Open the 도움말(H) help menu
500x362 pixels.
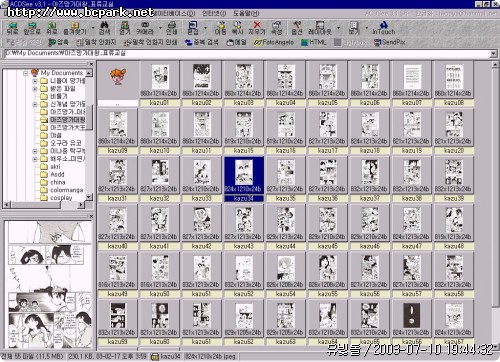point(246,13)
